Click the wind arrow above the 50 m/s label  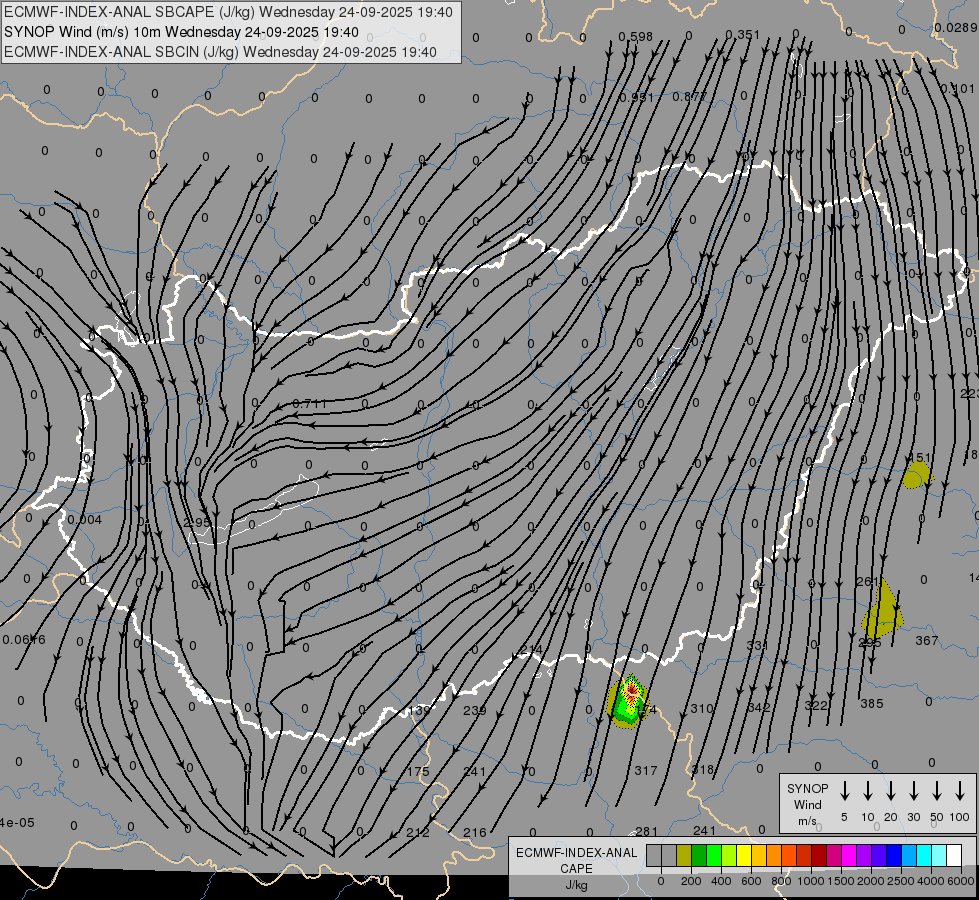tap(937, 791)
